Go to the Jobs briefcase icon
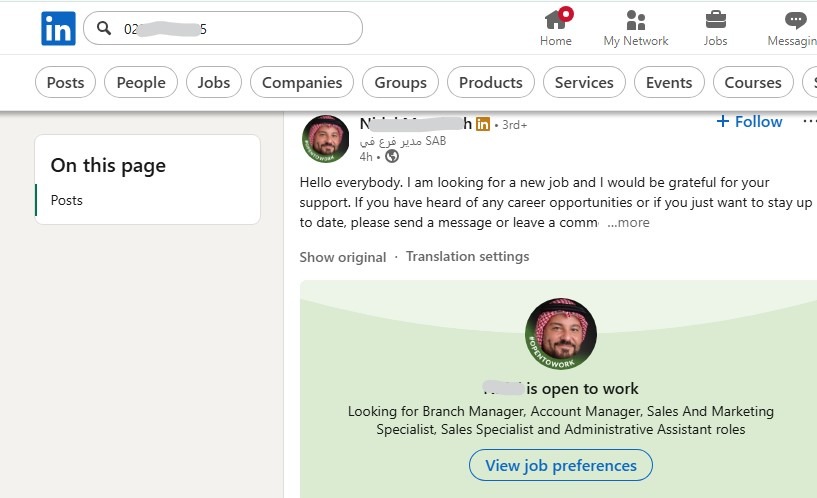The image size is (817, 498). [x=715, y=20]
